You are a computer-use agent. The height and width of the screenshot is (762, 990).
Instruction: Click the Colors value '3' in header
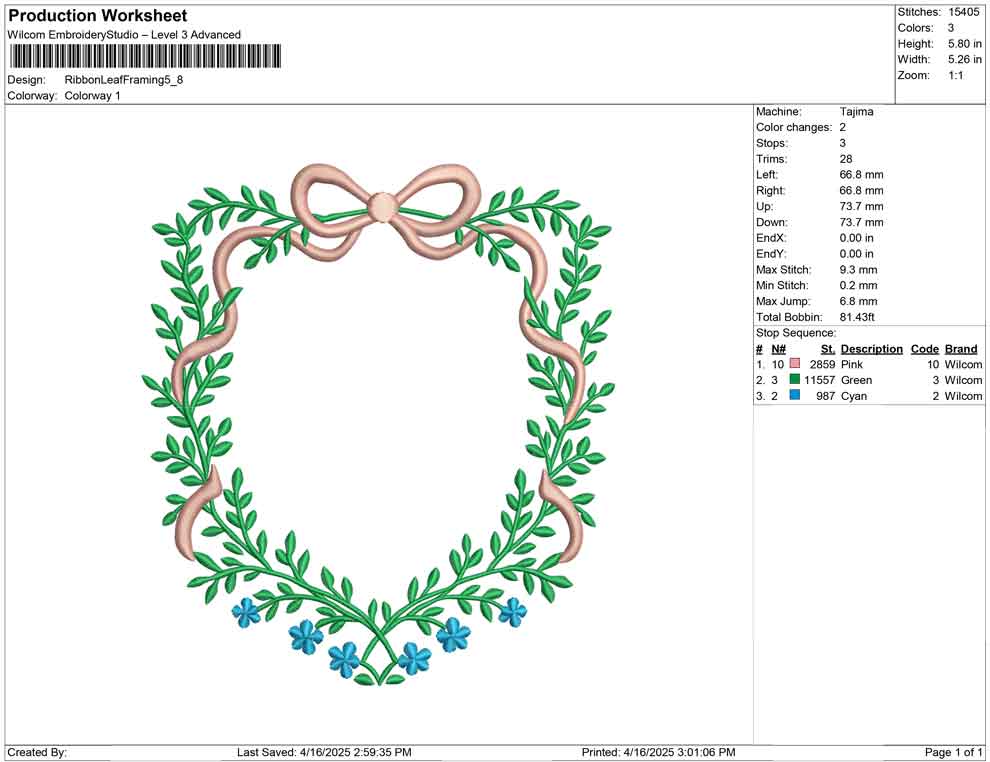(951, 28)
